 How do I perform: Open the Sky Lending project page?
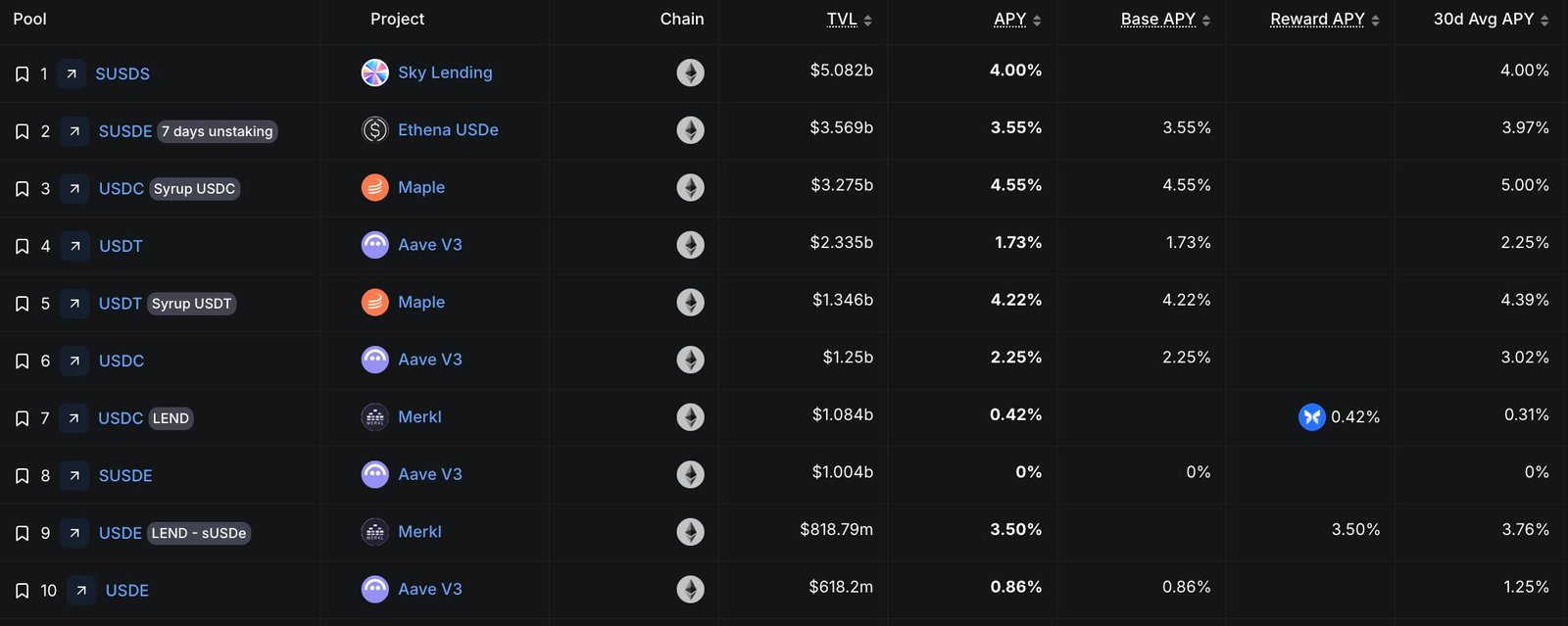click(x=444, y=72)
